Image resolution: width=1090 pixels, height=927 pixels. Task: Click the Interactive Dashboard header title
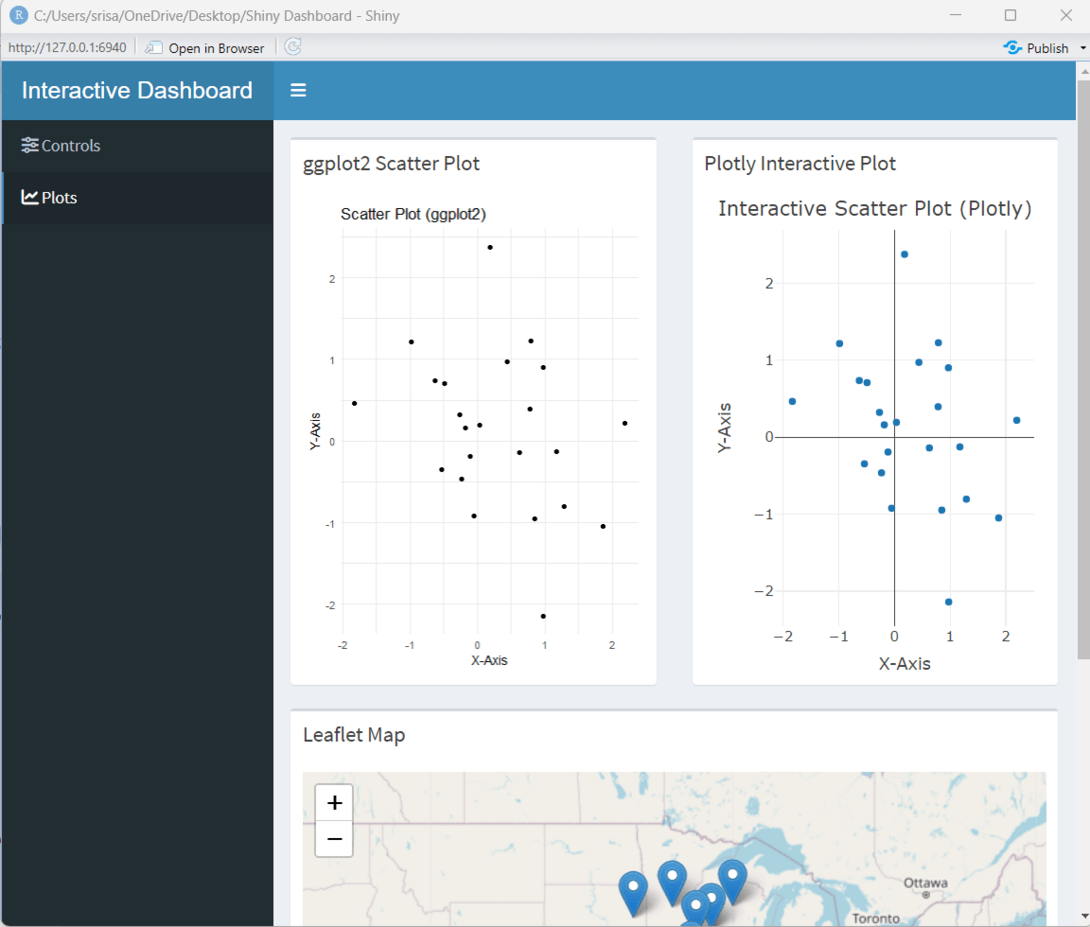137,90
